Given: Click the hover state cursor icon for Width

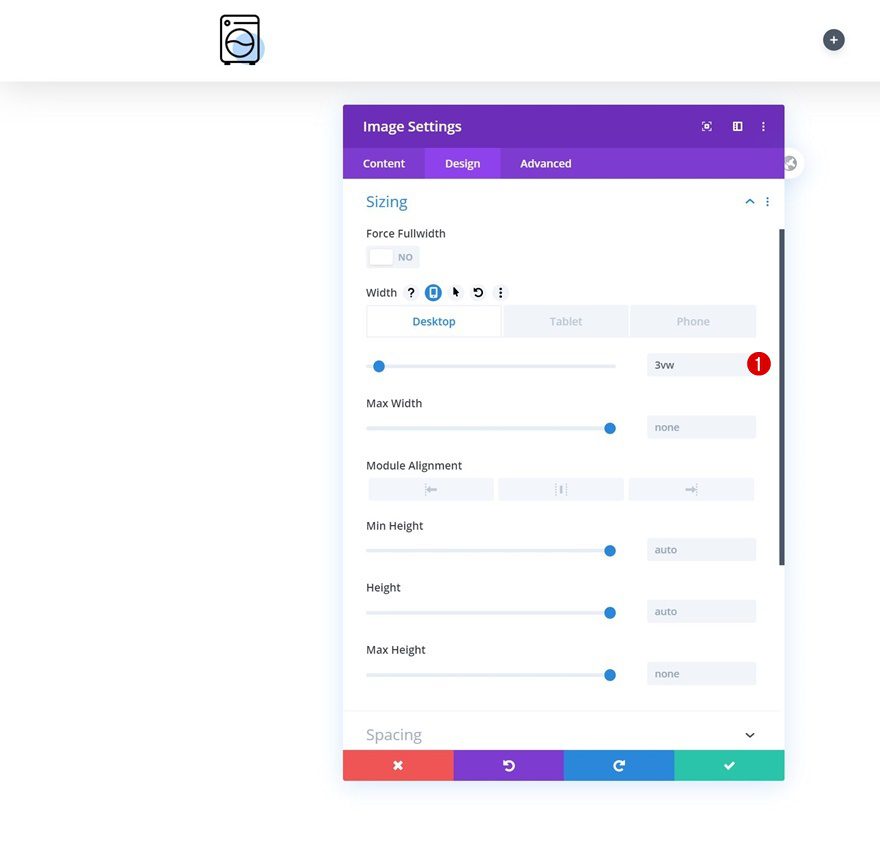Looking at the screenshot, I should tap(455, 292).
